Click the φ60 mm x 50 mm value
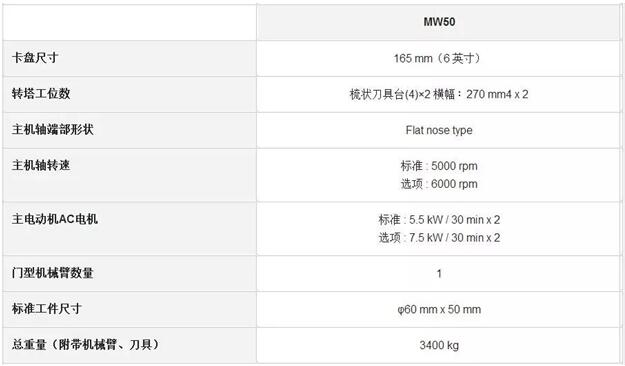 [439, 309]
